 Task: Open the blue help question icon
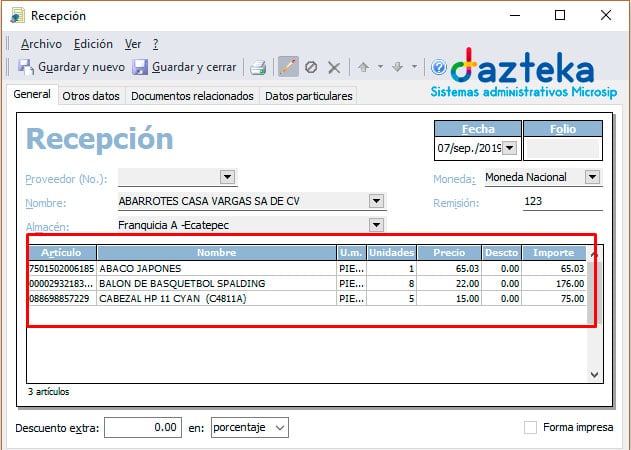tap(438, 67)
